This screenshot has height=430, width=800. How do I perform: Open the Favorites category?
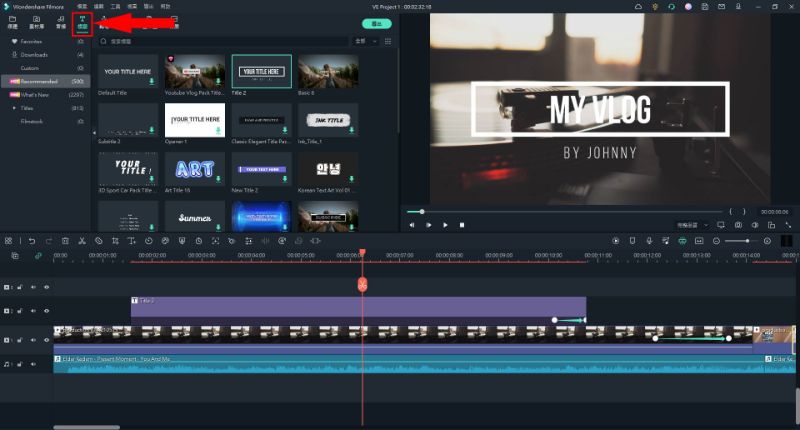point(46,41)
